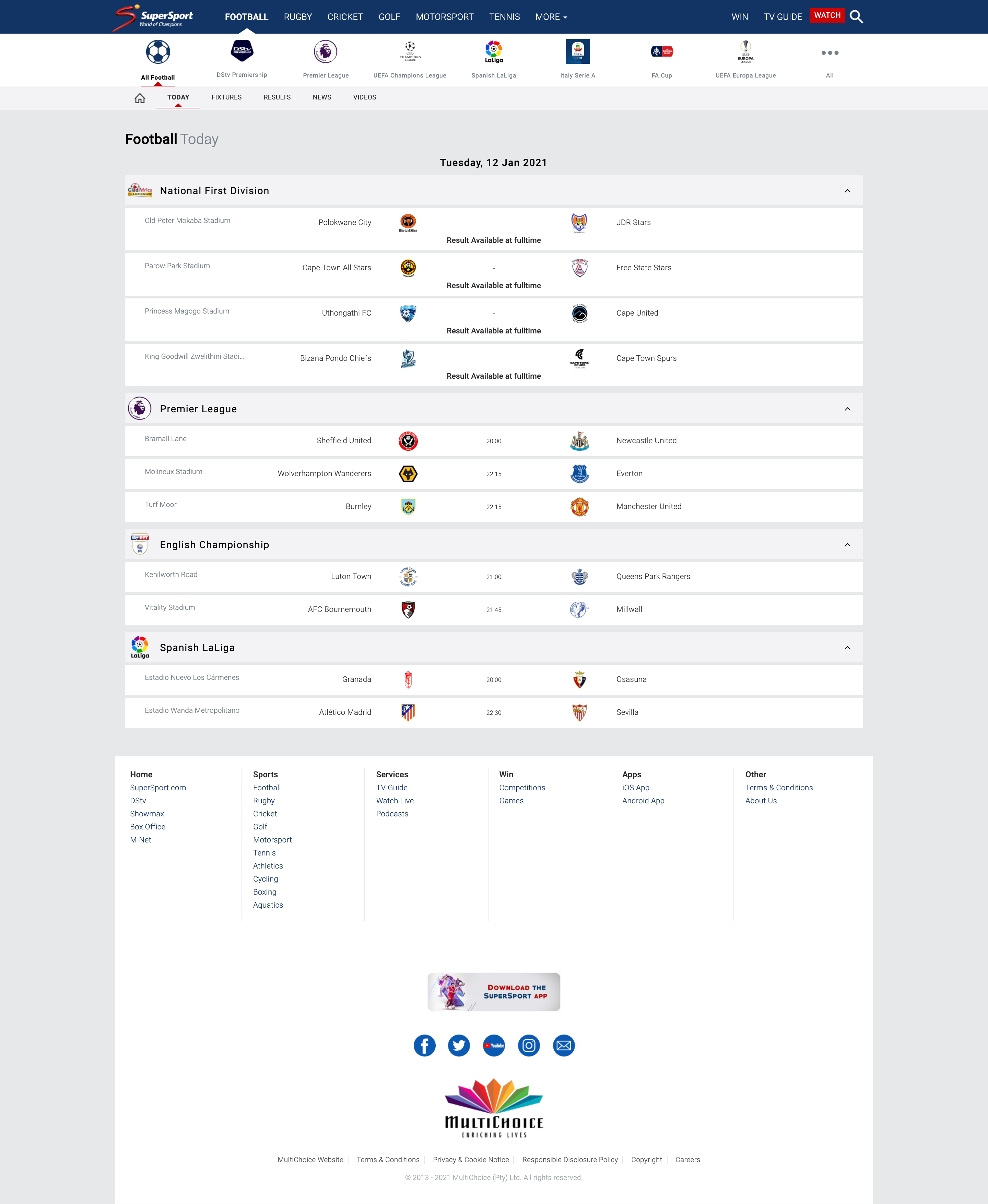Collapse the Spanish LaLiga section
This screenshot has height=1204, width=988.
click(847, 648)
